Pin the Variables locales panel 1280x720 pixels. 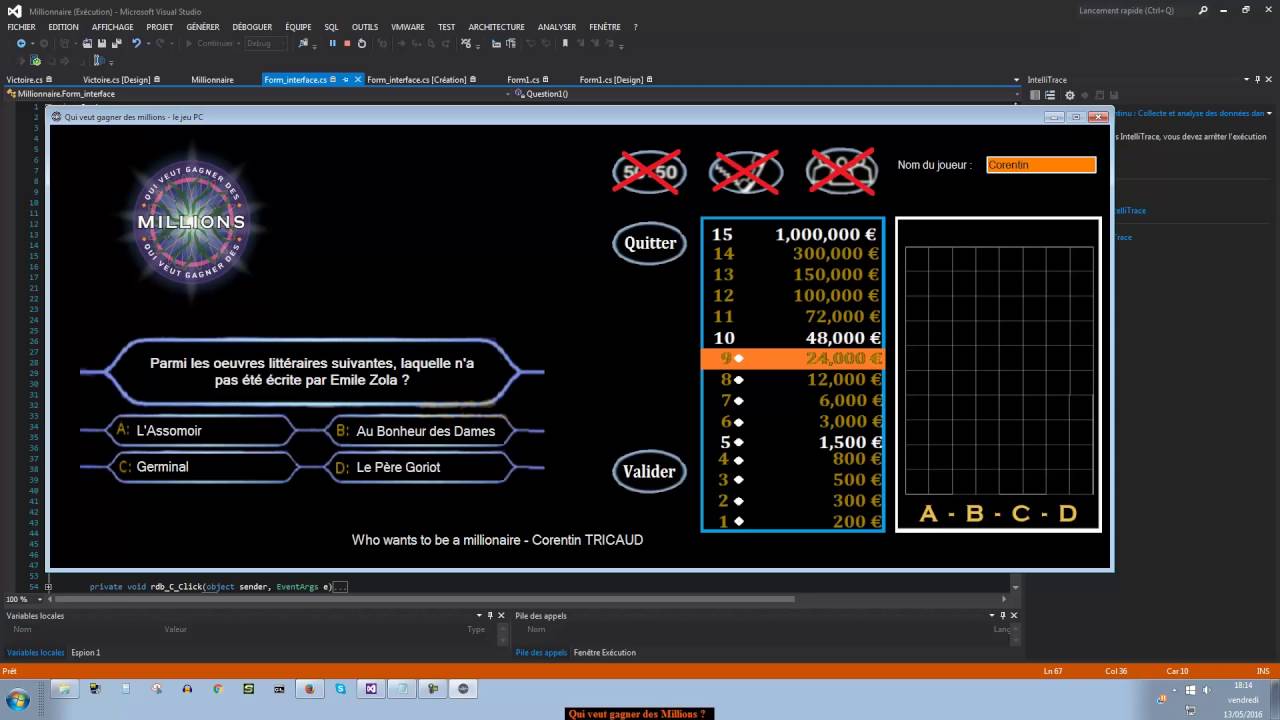pyautogui.click(x=490, y=616)
